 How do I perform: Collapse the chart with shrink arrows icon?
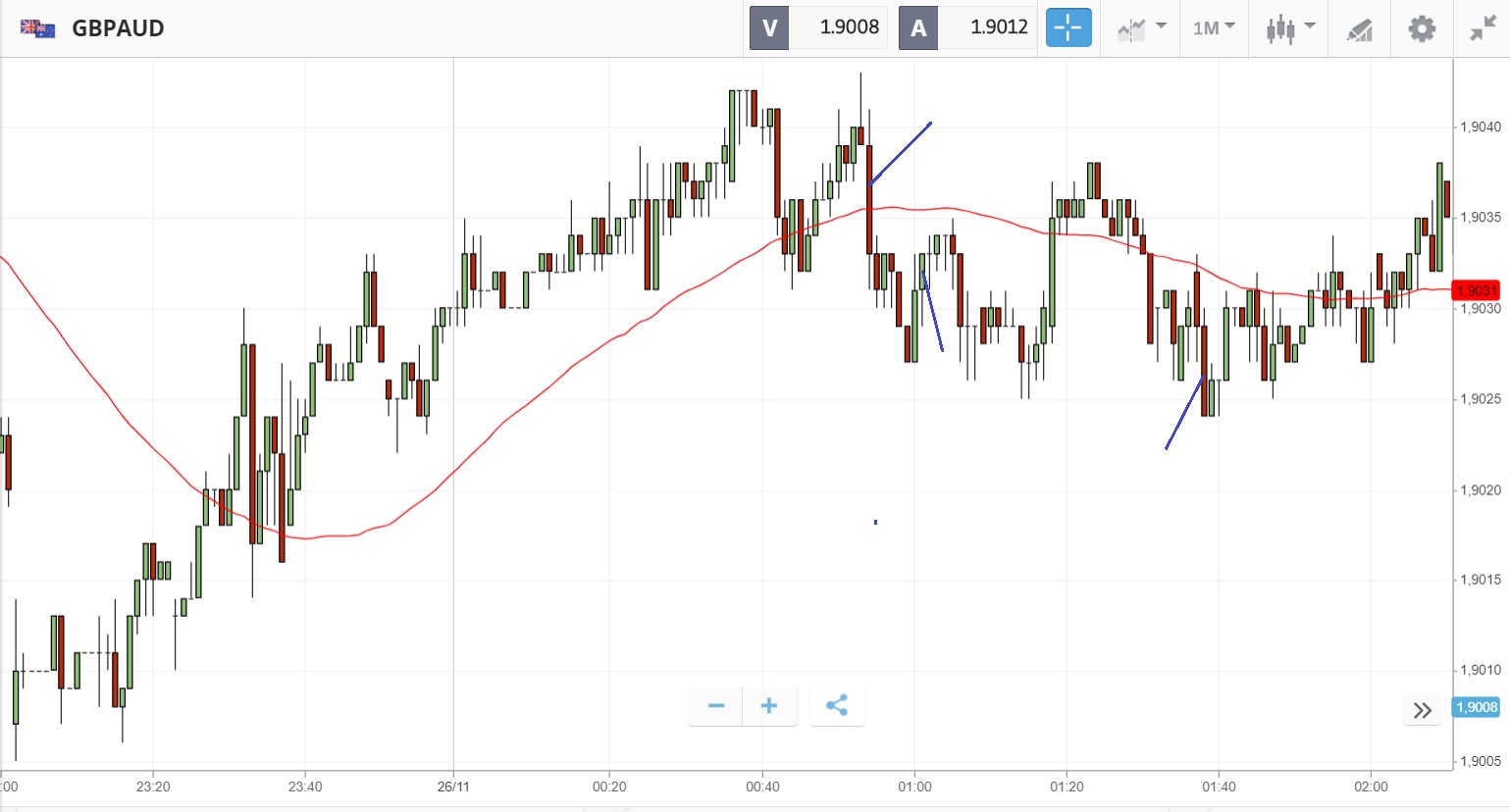1482,28
